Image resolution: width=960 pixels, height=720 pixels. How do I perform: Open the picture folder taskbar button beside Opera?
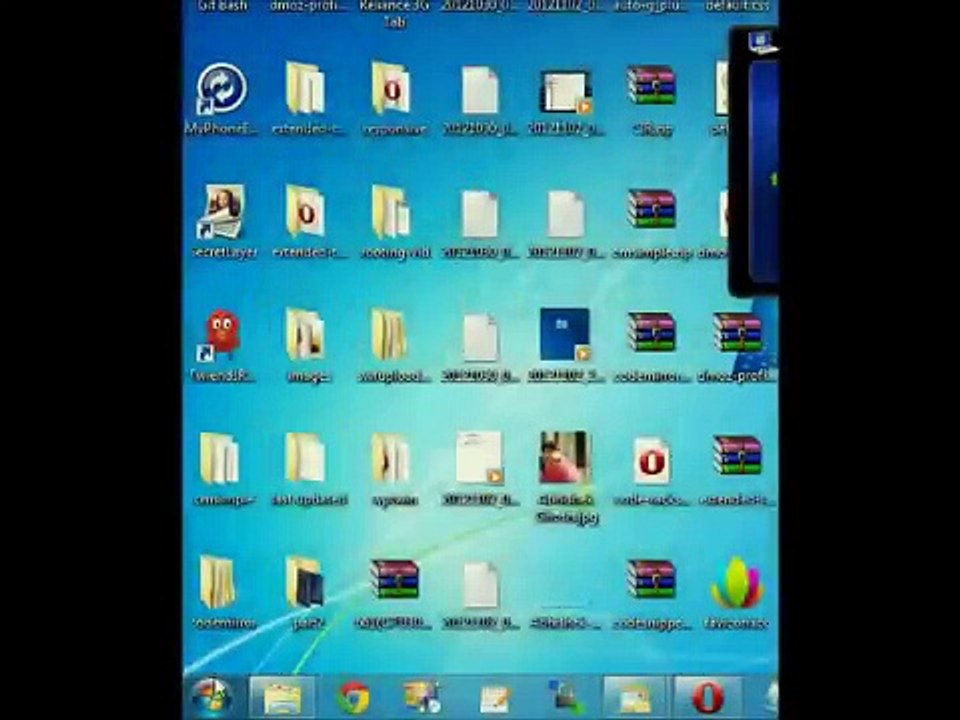[x=634, y=698]
